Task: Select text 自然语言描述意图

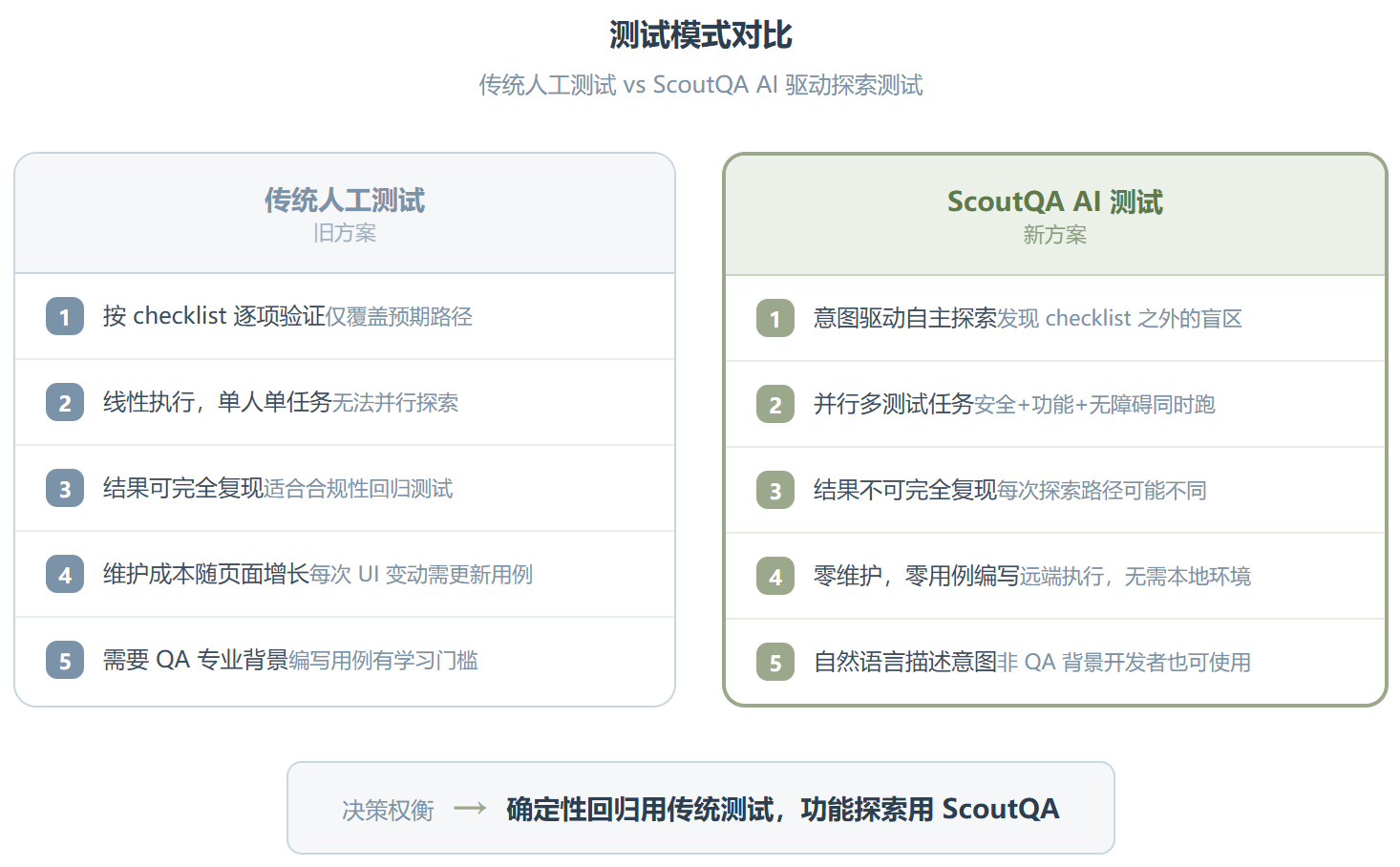Action: 905,662
